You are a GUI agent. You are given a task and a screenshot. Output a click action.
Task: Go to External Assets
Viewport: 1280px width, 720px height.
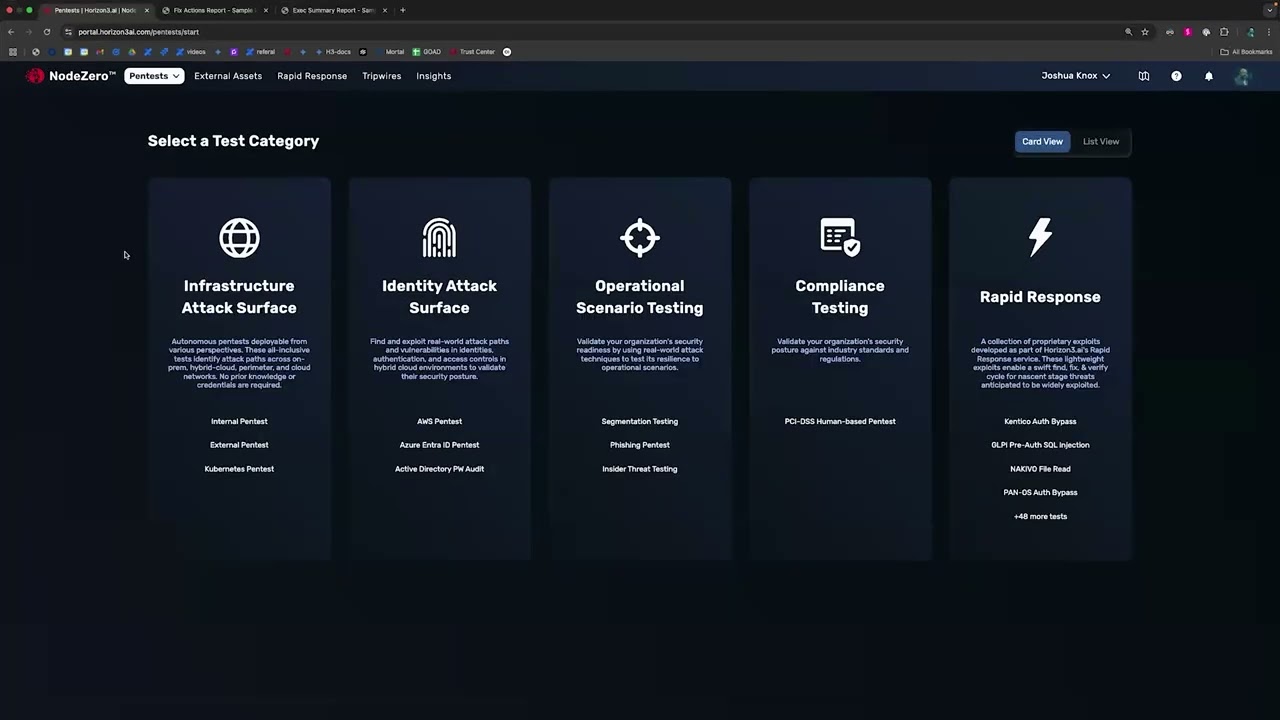[x=228, y=76]
